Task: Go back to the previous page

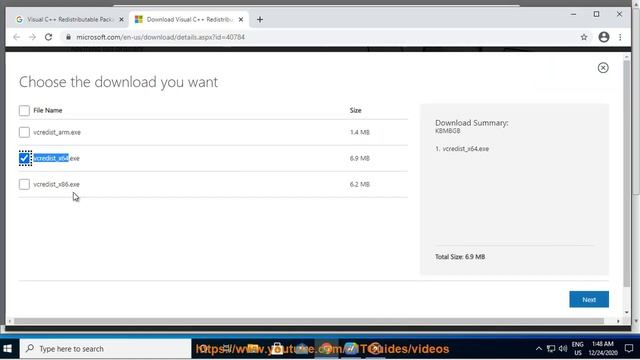Action: pyautogui.click(x=16, y=37)
